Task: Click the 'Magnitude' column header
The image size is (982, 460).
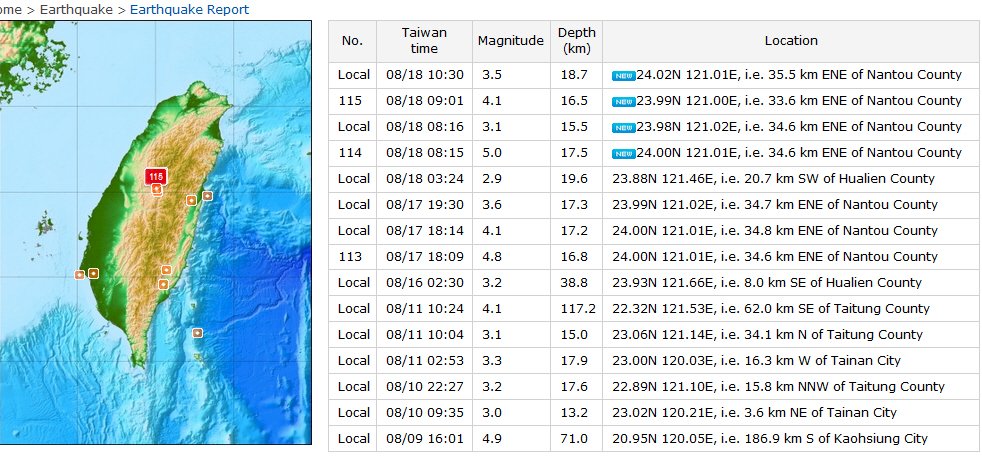Action: [510, 41]
